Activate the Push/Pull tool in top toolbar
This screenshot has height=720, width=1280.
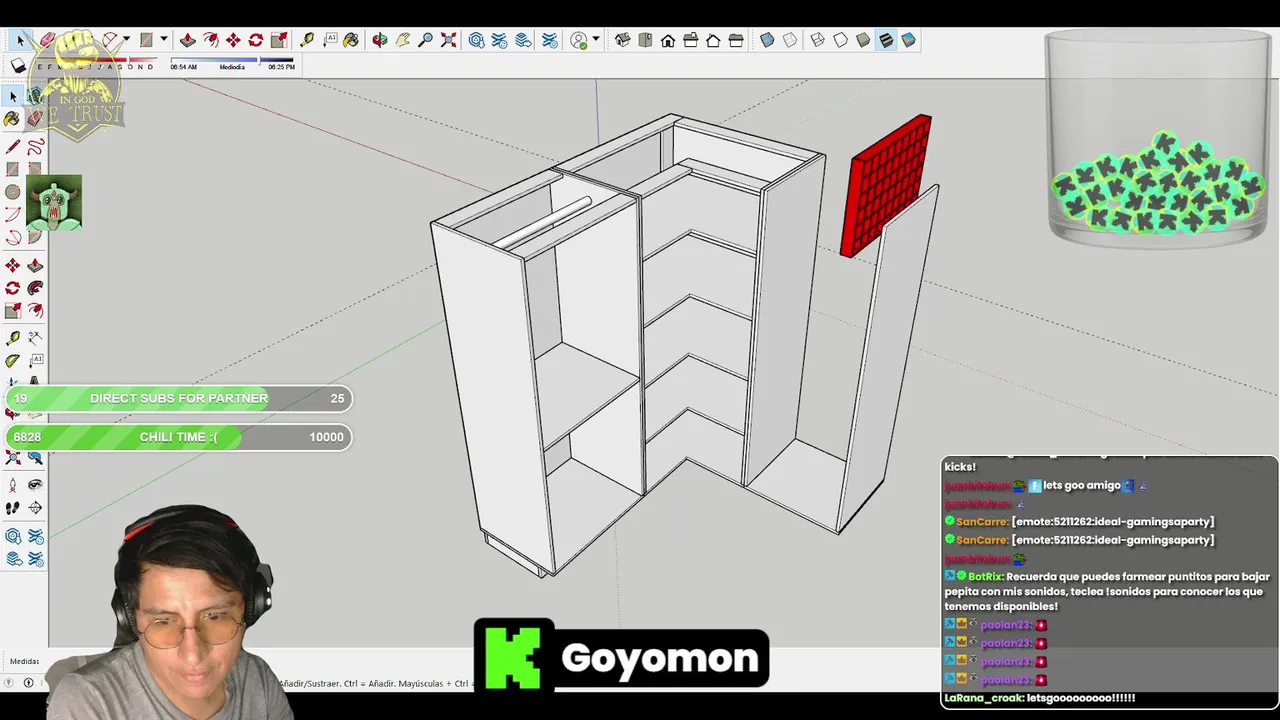(x=187, y=40)
